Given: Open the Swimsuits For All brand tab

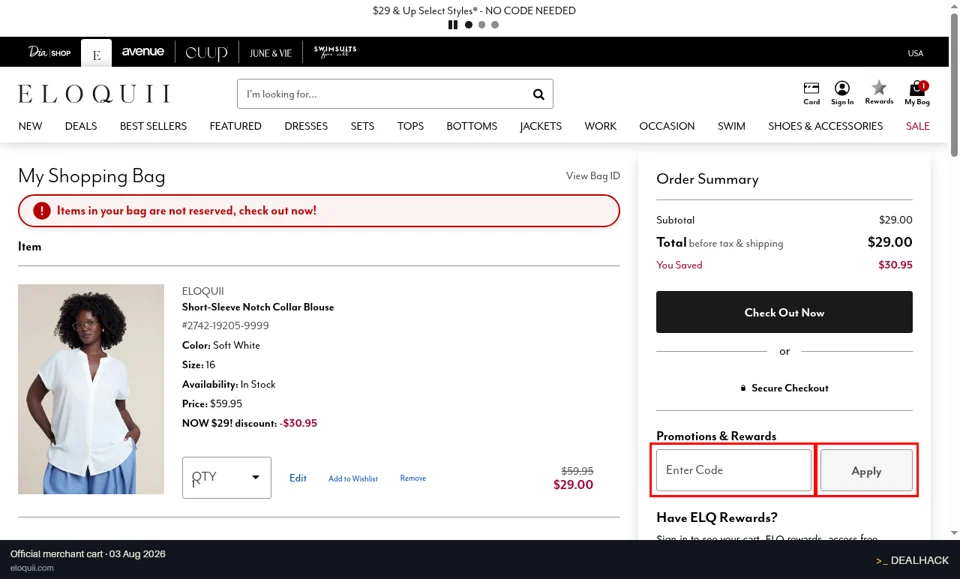Looking at the screenshot, I should click(335, 51).
